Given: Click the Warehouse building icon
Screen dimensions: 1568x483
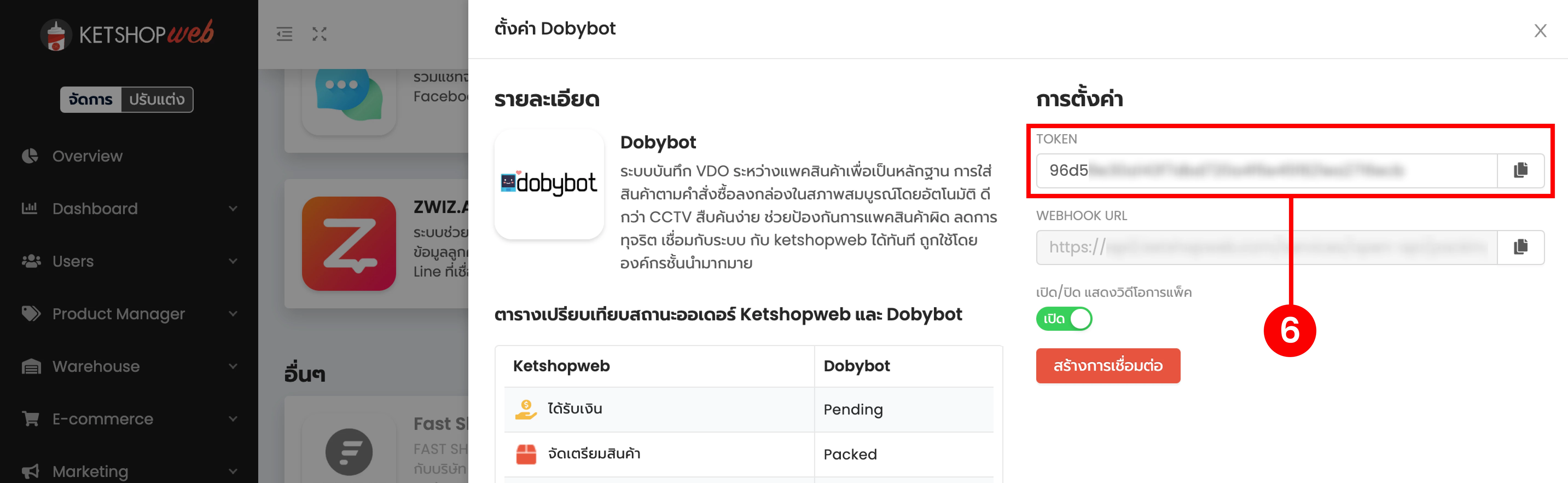Looking at the screenshot, I should coord(31,366).
